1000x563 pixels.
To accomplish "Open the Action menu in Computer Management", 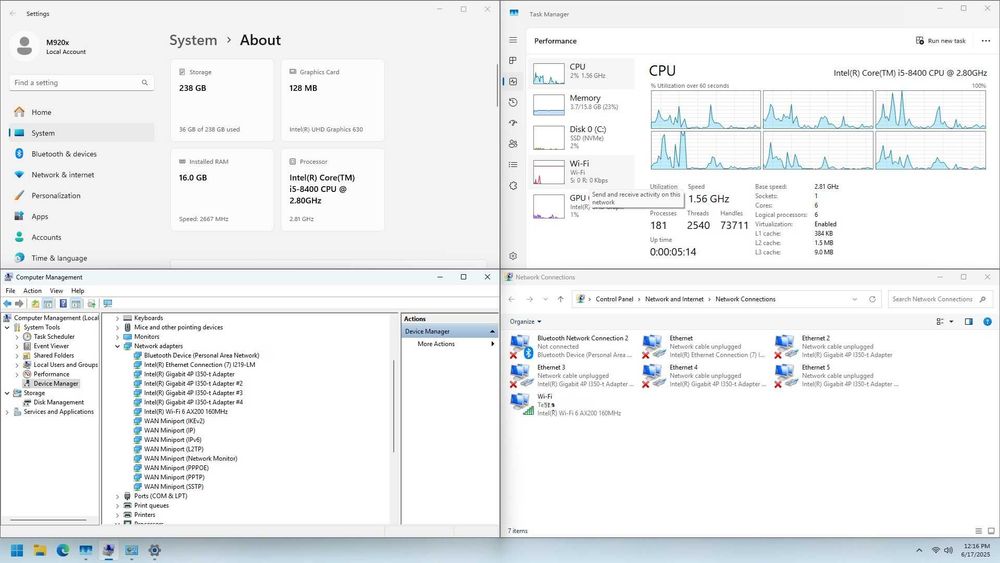I will pos(33,291).
